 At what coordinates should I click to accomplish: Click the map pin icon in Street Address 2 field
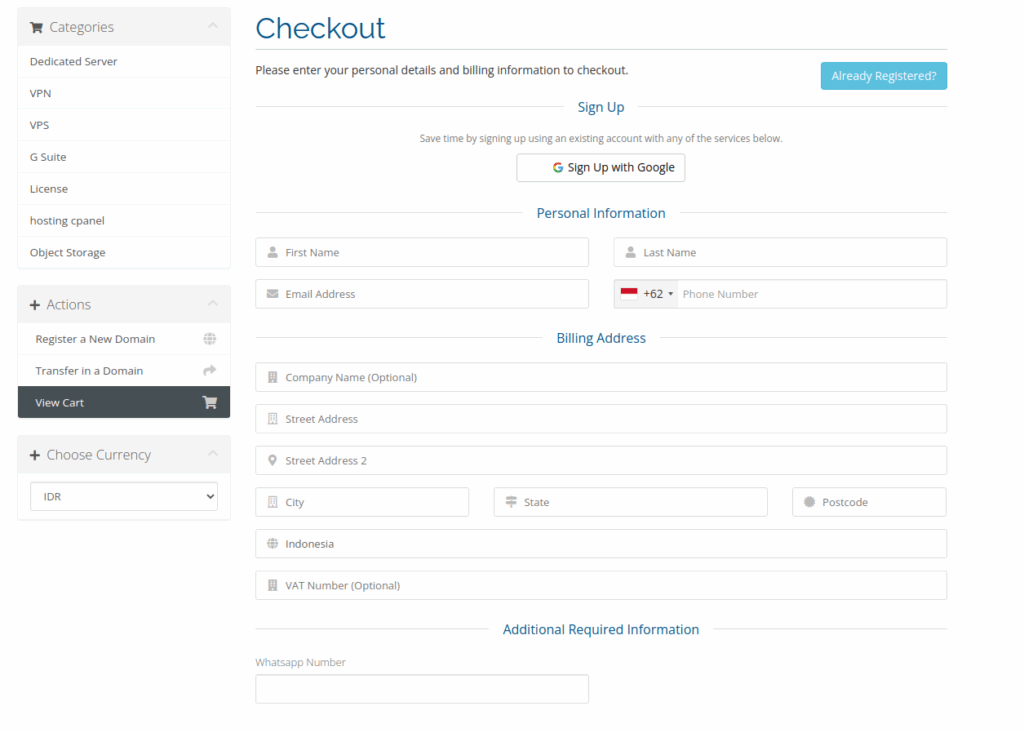point(272,461)
